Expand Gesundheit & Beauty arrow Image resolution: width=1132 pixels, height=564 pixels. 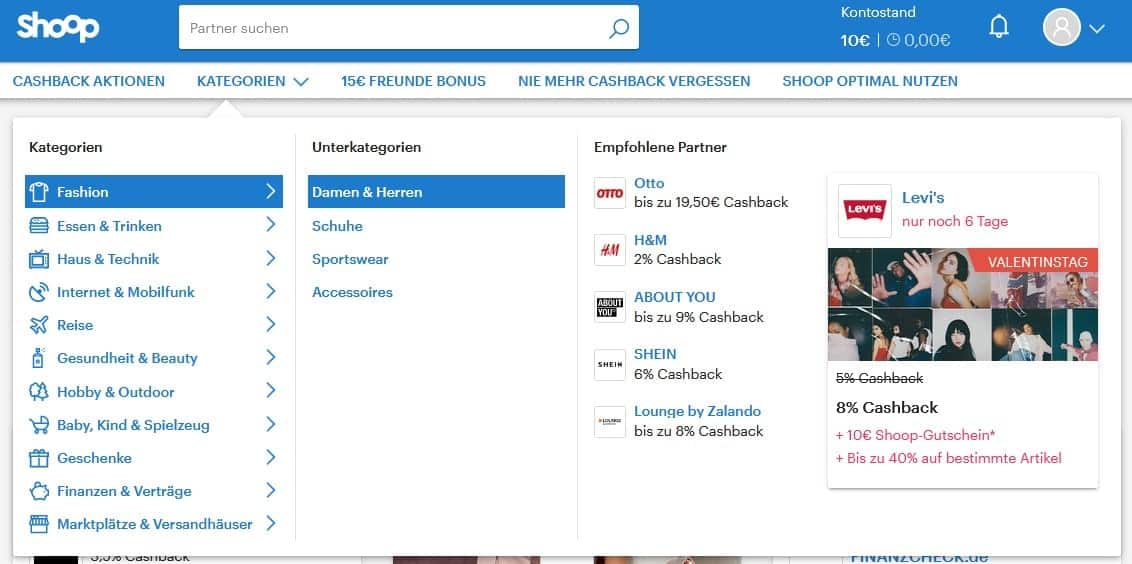click(271, 357)
